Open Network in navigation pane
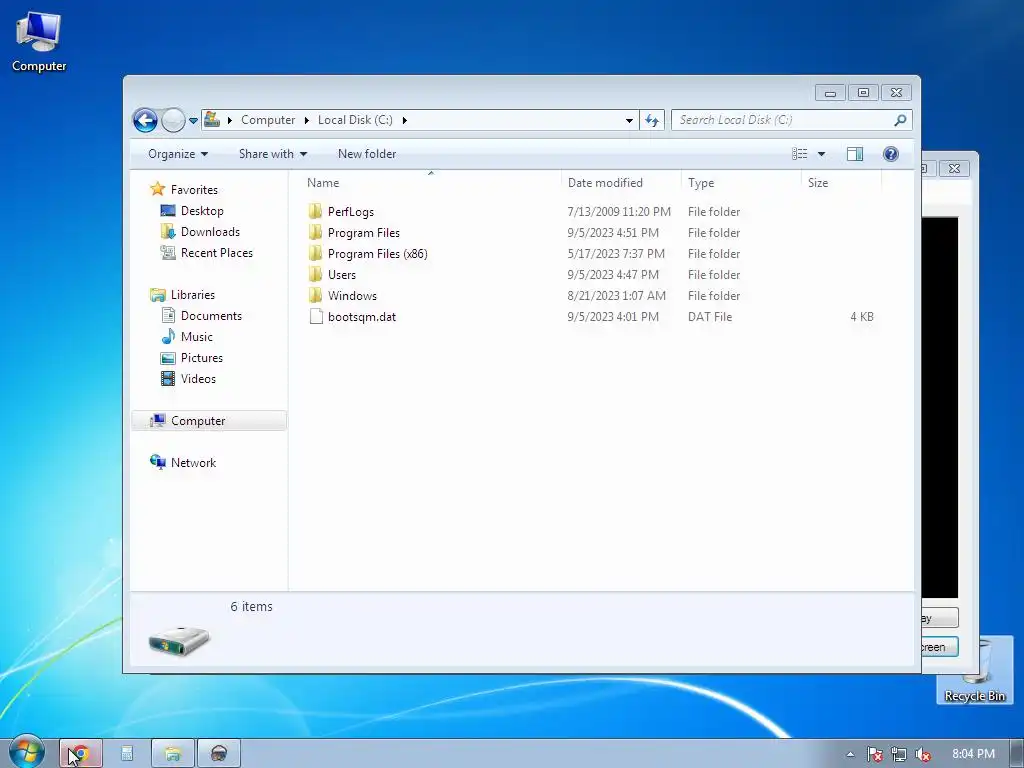Viewport: 1024px width, 768px height. tap(193, 463)
